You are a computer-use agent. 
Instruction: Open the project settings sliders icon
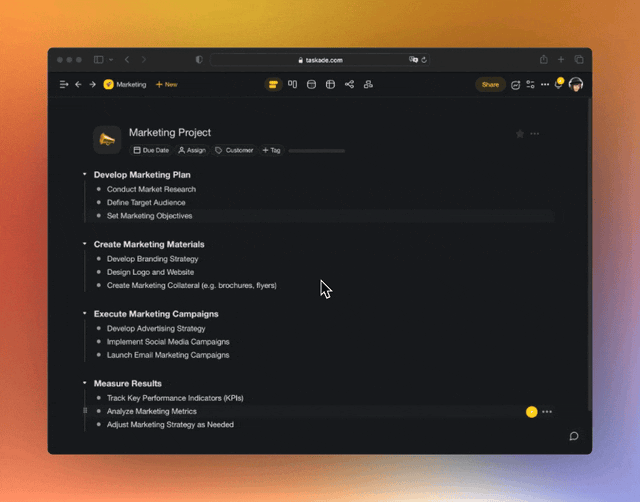tap(530, 84)
